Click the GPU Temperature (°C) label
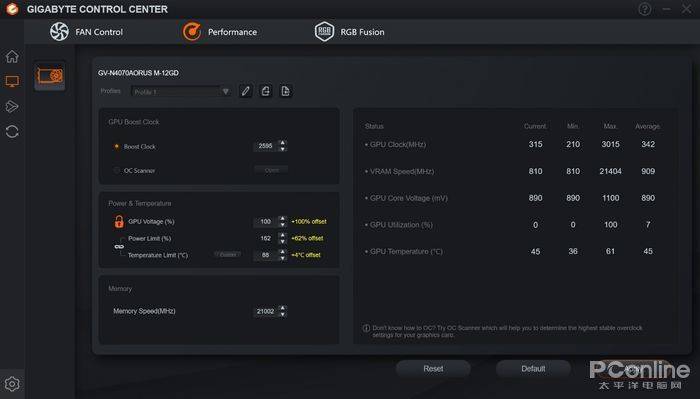Viewport: 700px width, 399px height. (x=406, y=252)
